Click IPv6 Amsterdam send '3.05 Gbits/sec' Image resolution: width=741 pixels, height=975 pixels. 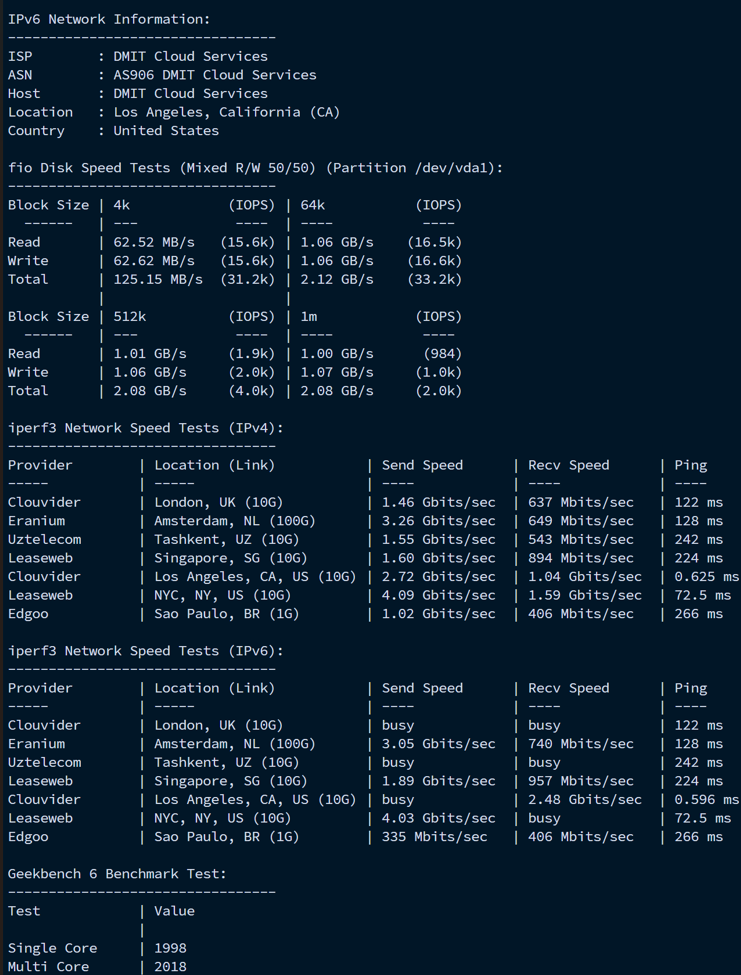[x=439, y=744]
